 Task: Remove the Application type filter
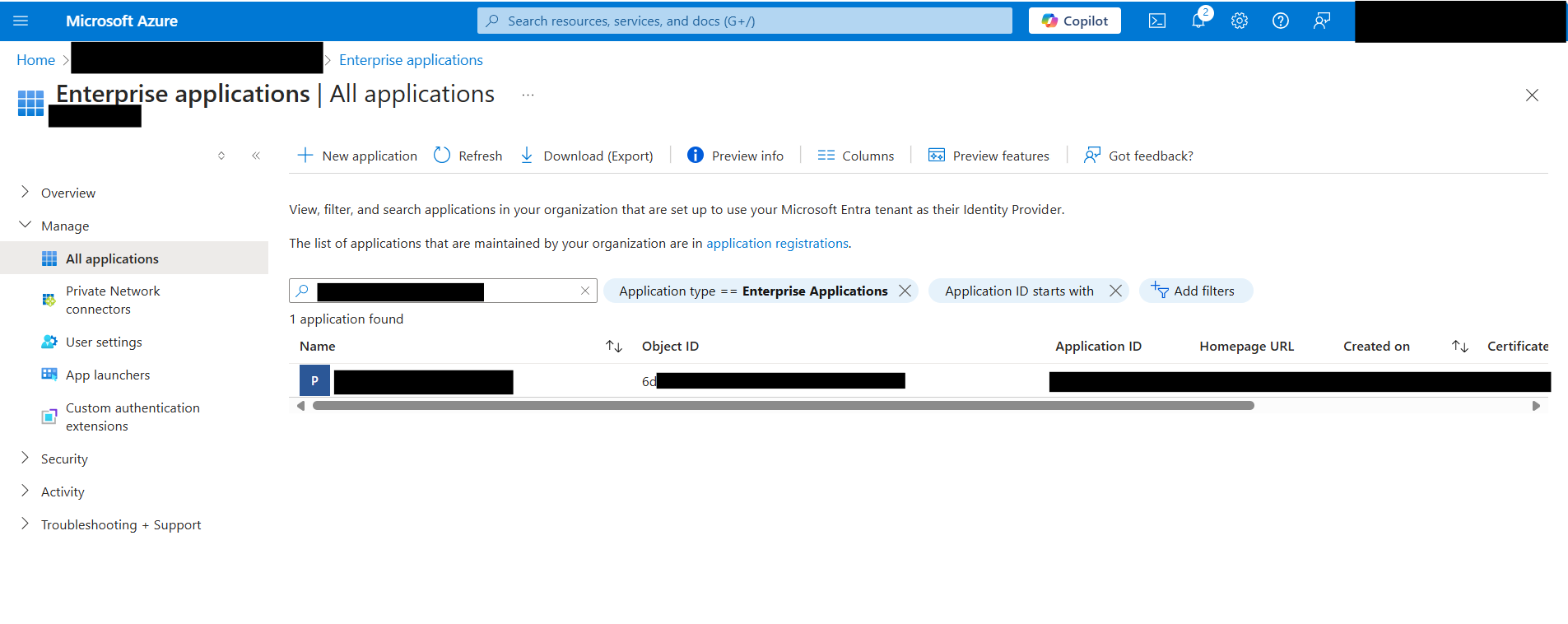click(905, 291)
